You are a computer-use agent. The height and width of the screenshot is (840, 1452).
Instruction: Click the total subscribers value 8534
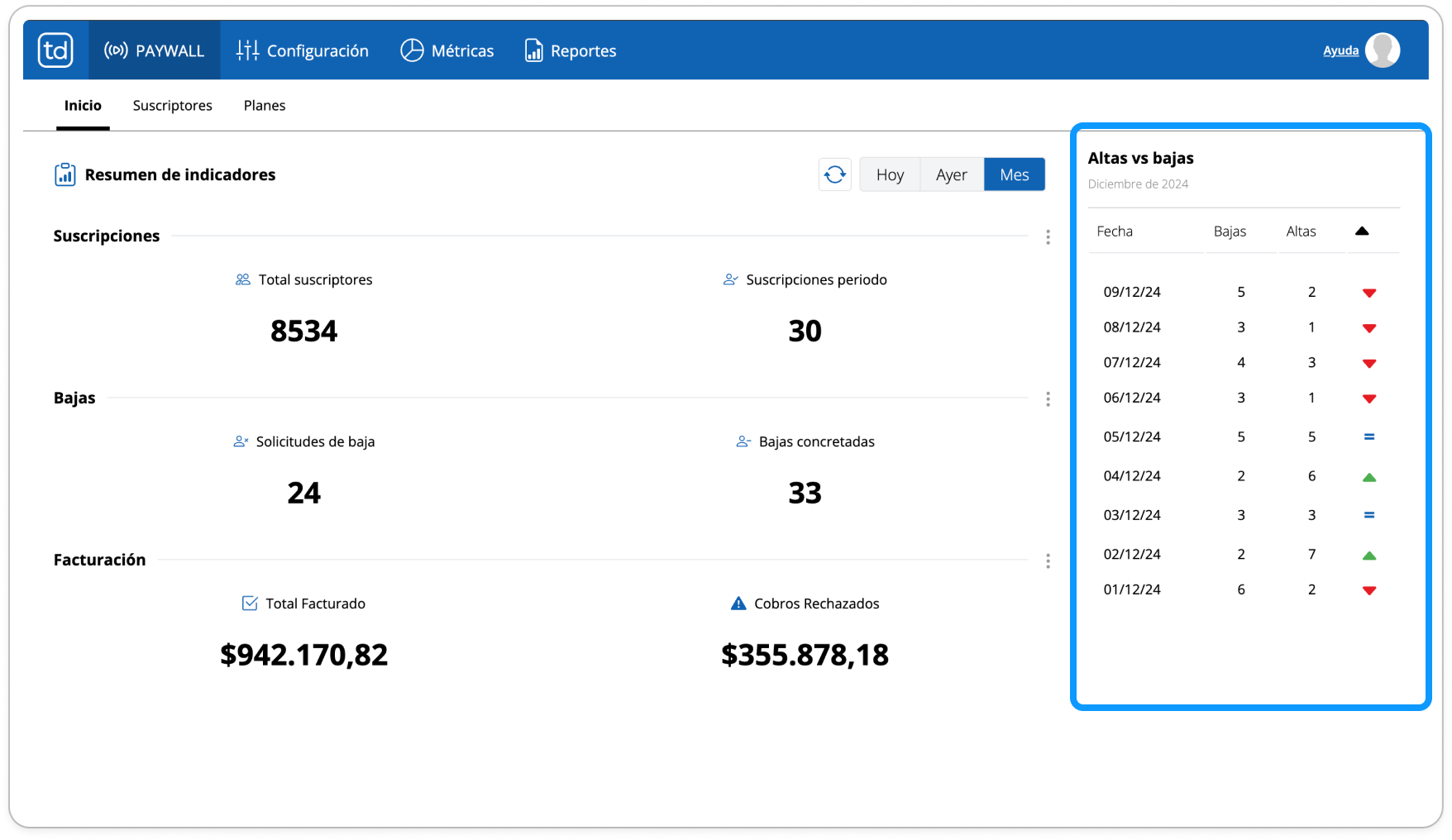304,331
